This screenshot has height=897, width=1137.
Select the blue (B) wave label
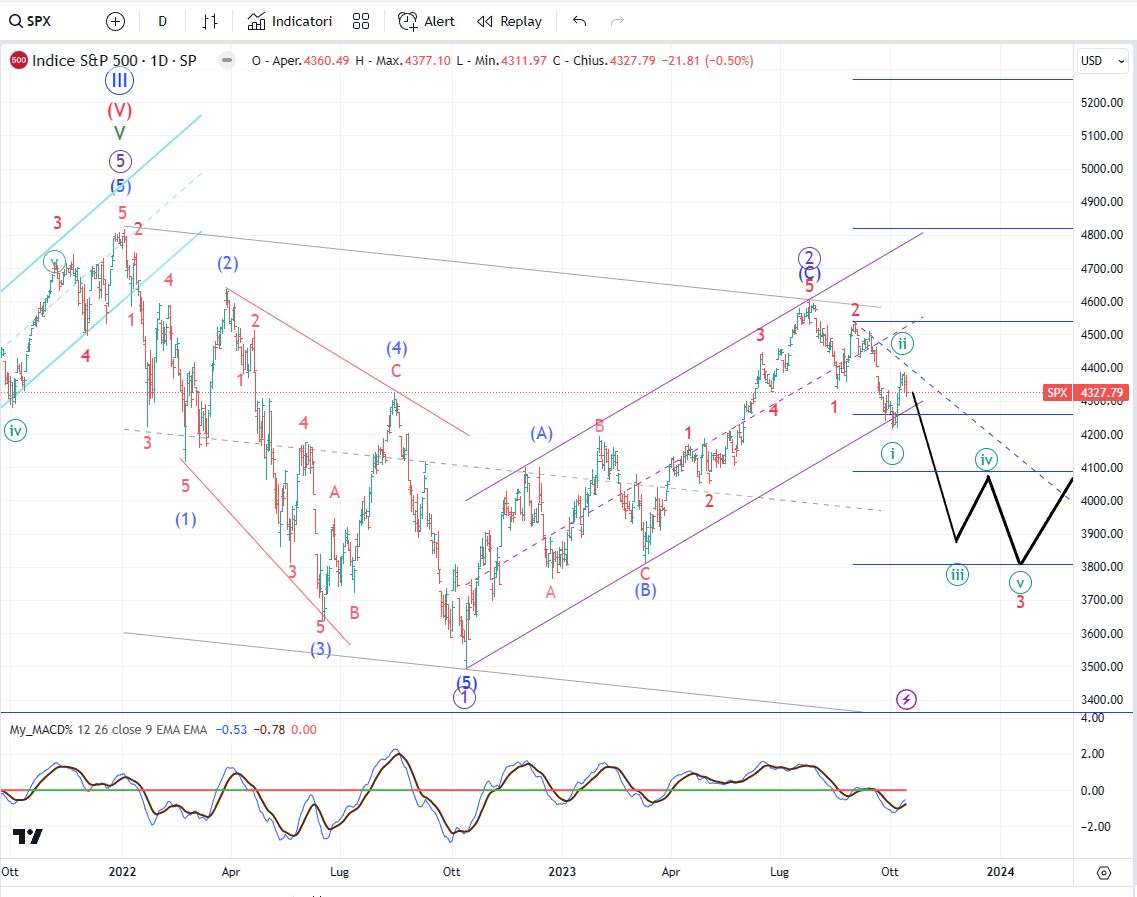pos(645,590)
